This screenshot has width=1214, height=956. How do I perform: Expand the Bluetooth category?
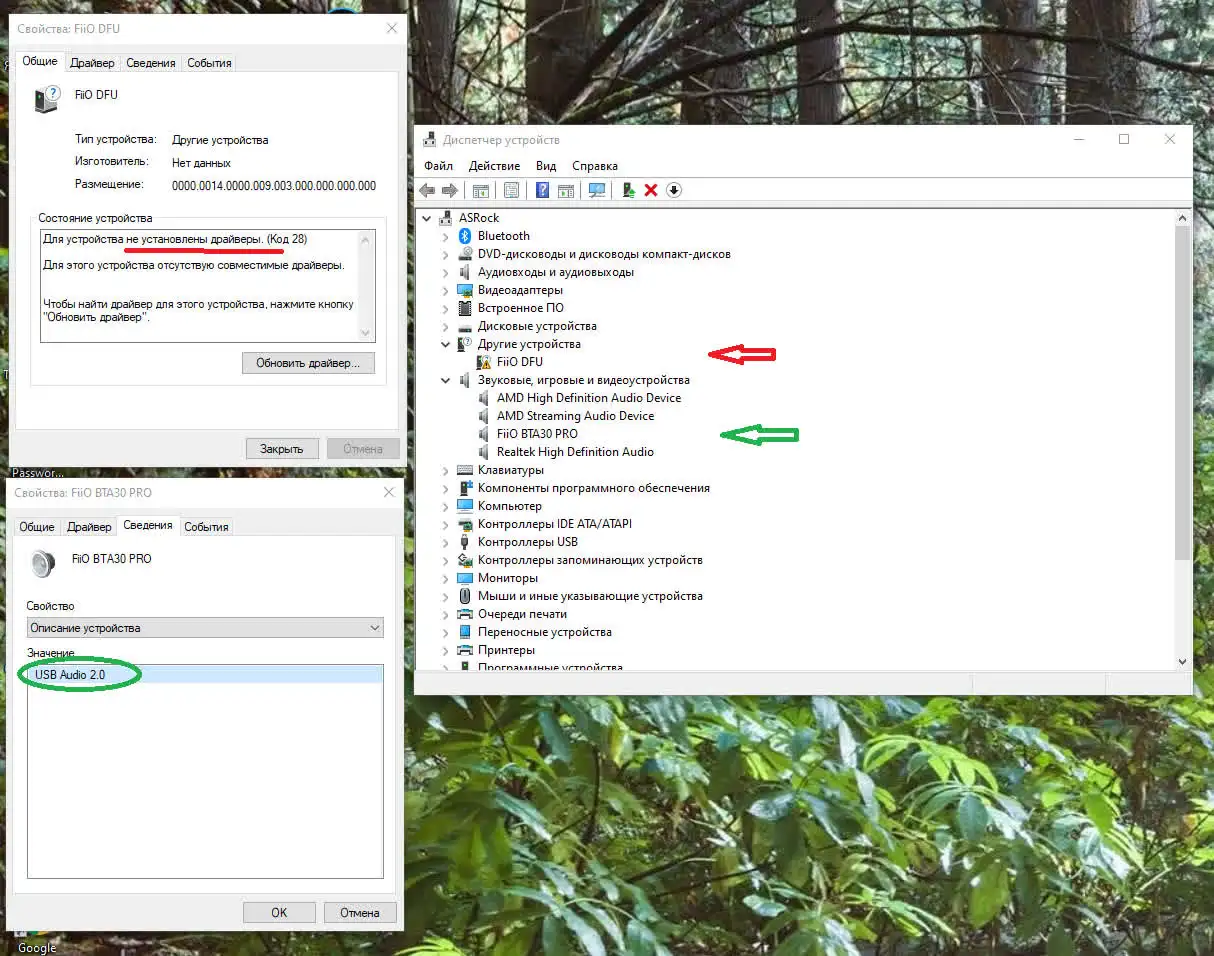[446, 236]
